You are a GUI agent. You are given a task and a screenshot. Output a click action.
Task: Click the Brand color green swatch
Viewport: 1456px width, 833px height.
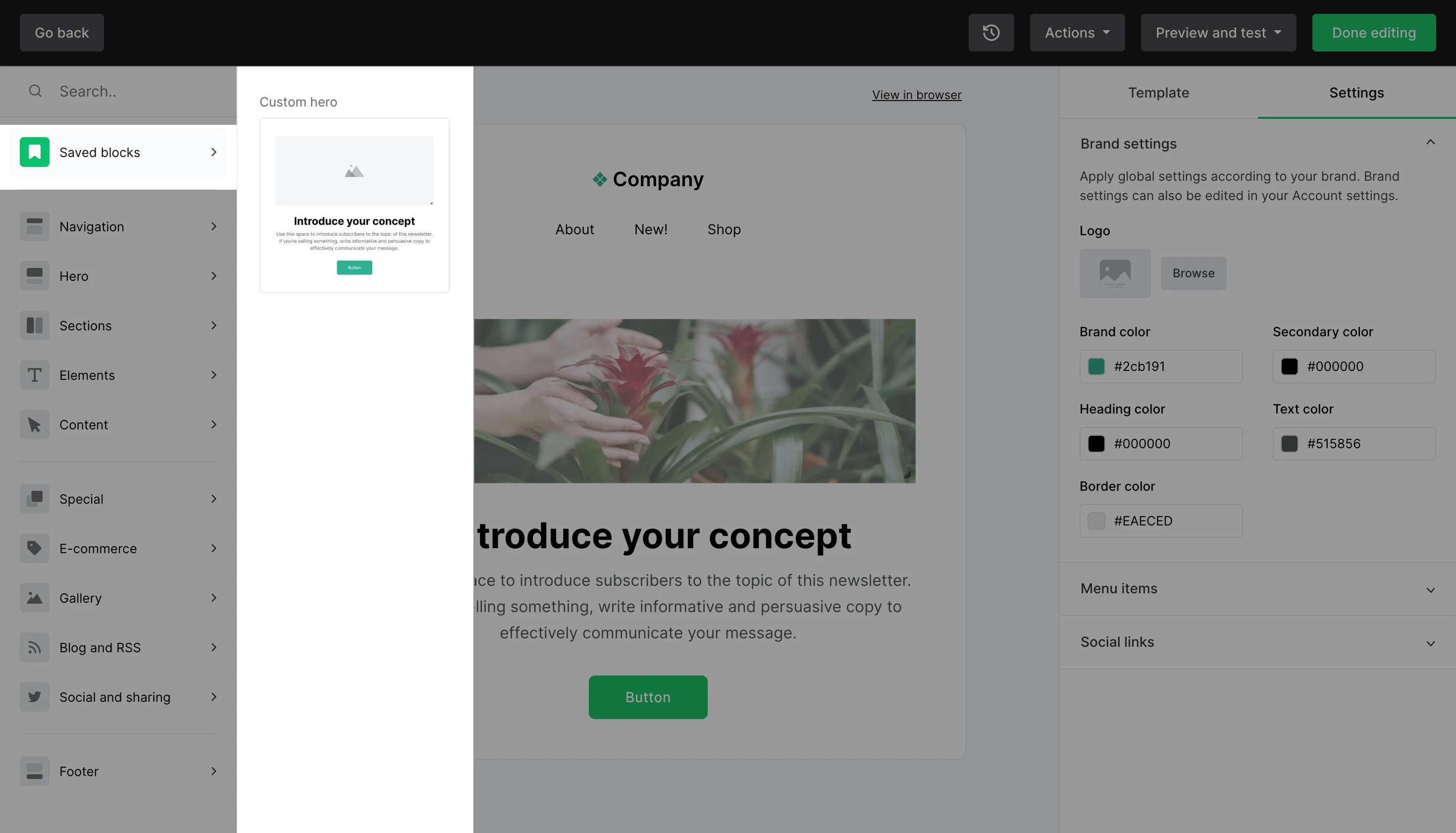[1095, 366]
